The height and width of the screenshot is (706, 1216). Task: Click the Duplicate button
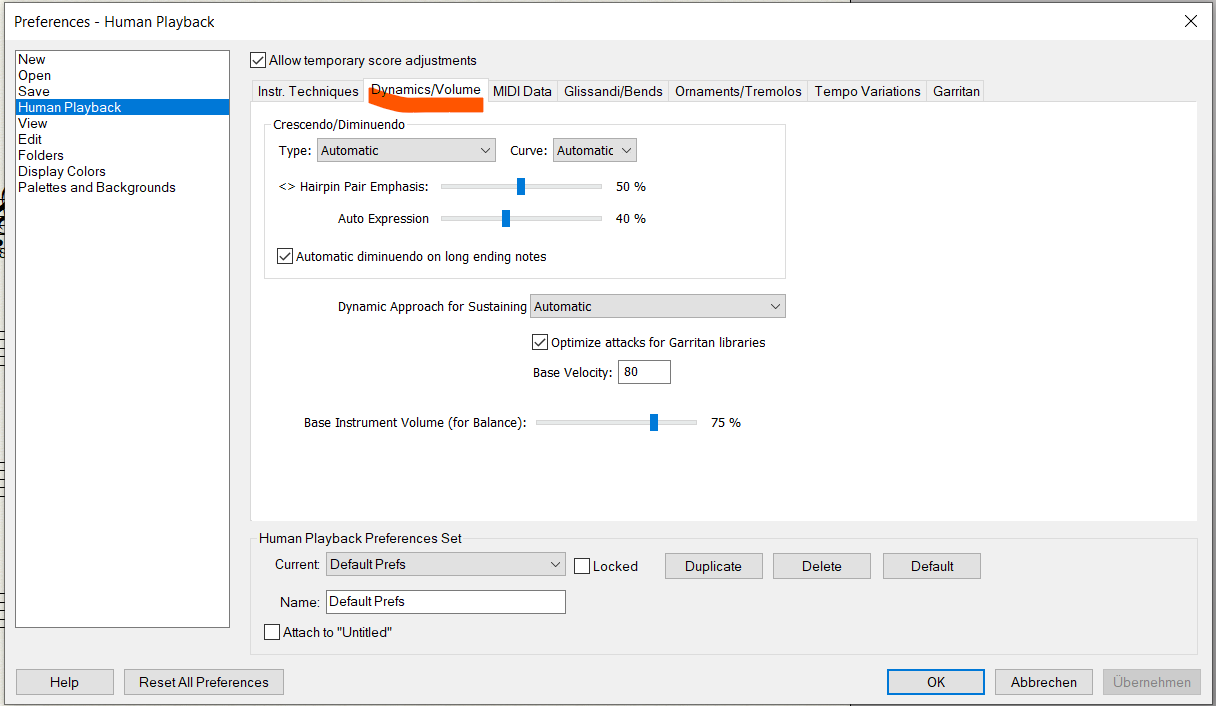(x=713, y=566)
